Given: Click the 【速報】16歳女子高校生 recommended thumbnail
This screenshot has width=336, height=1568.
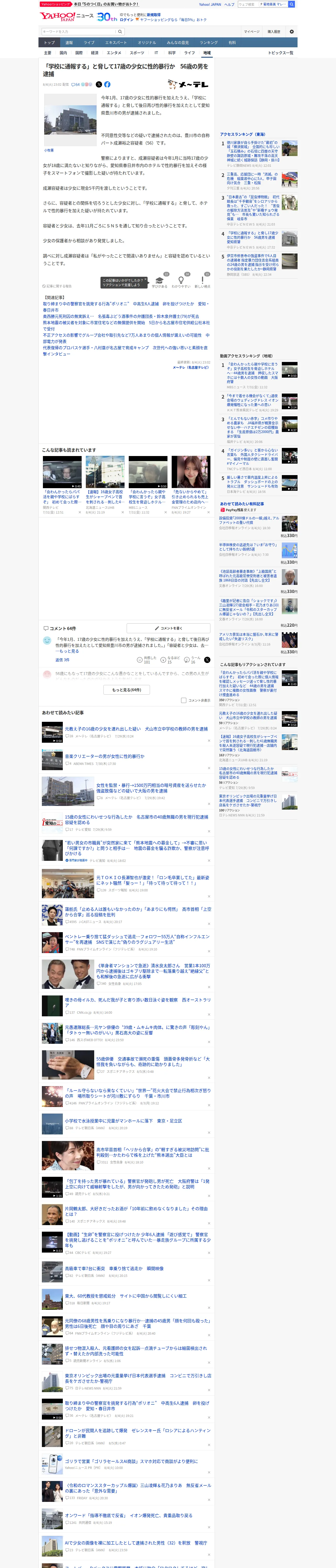Looking at the screenshot, I should (105, 472).
